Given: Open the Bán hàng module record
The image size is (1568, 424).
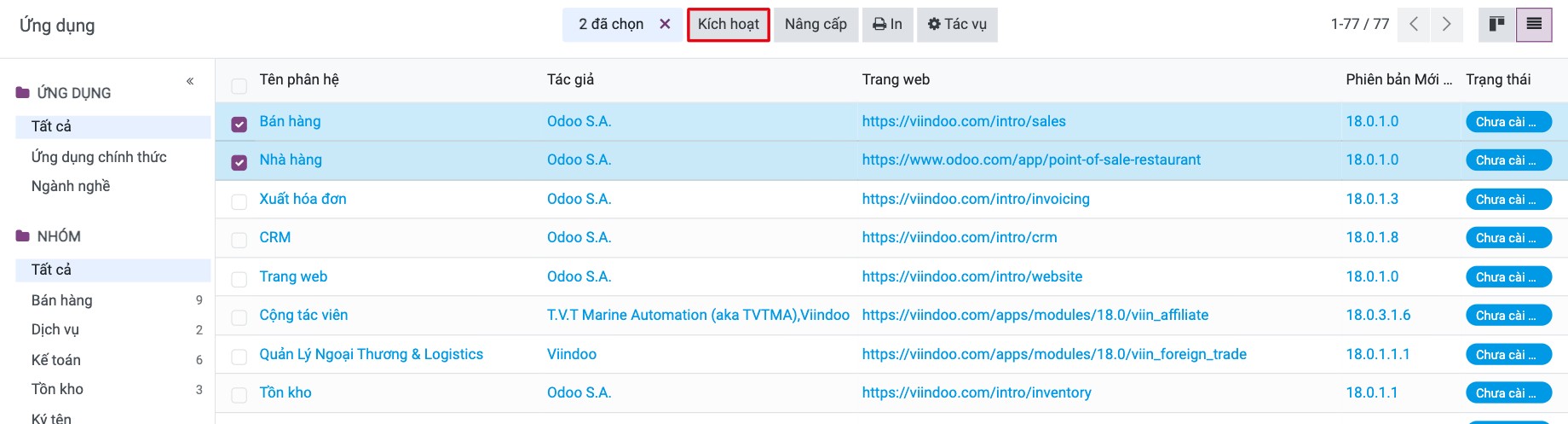Looking at the screenshot, I should 290,121.
